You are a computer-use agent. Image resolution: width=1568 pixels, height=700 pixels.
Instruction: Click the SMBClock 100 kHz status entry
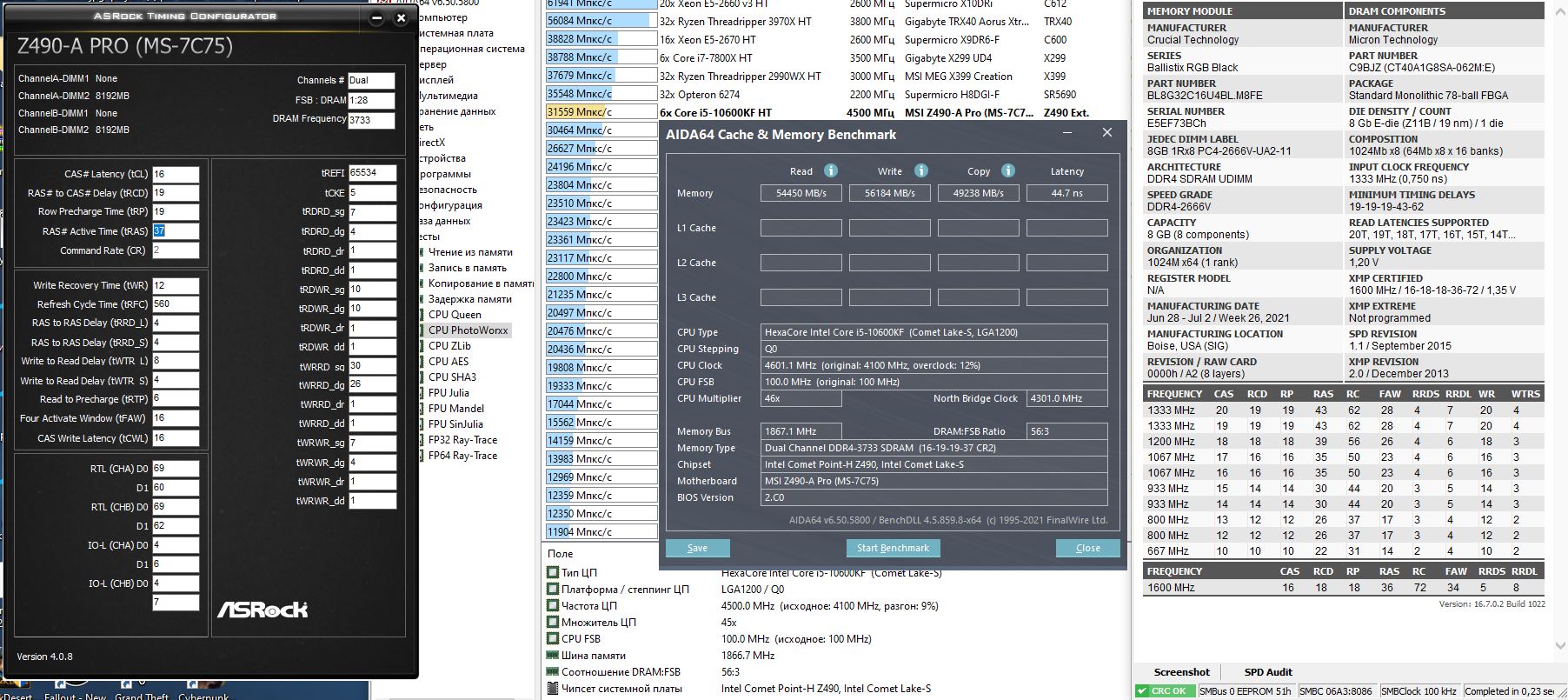coord(1419,691)
